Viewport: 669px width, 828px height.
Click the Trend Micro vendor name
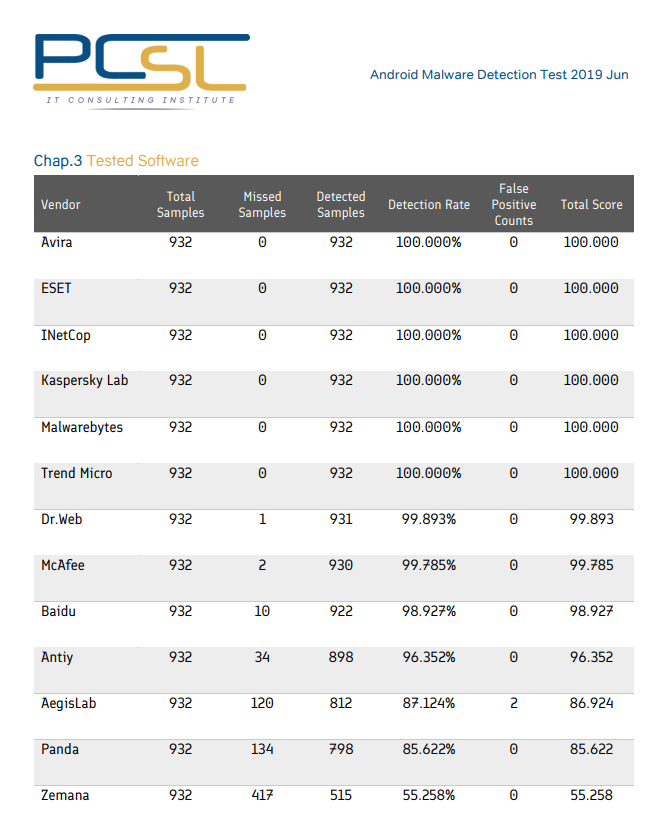pyautogui.click(x=77, y=473)
